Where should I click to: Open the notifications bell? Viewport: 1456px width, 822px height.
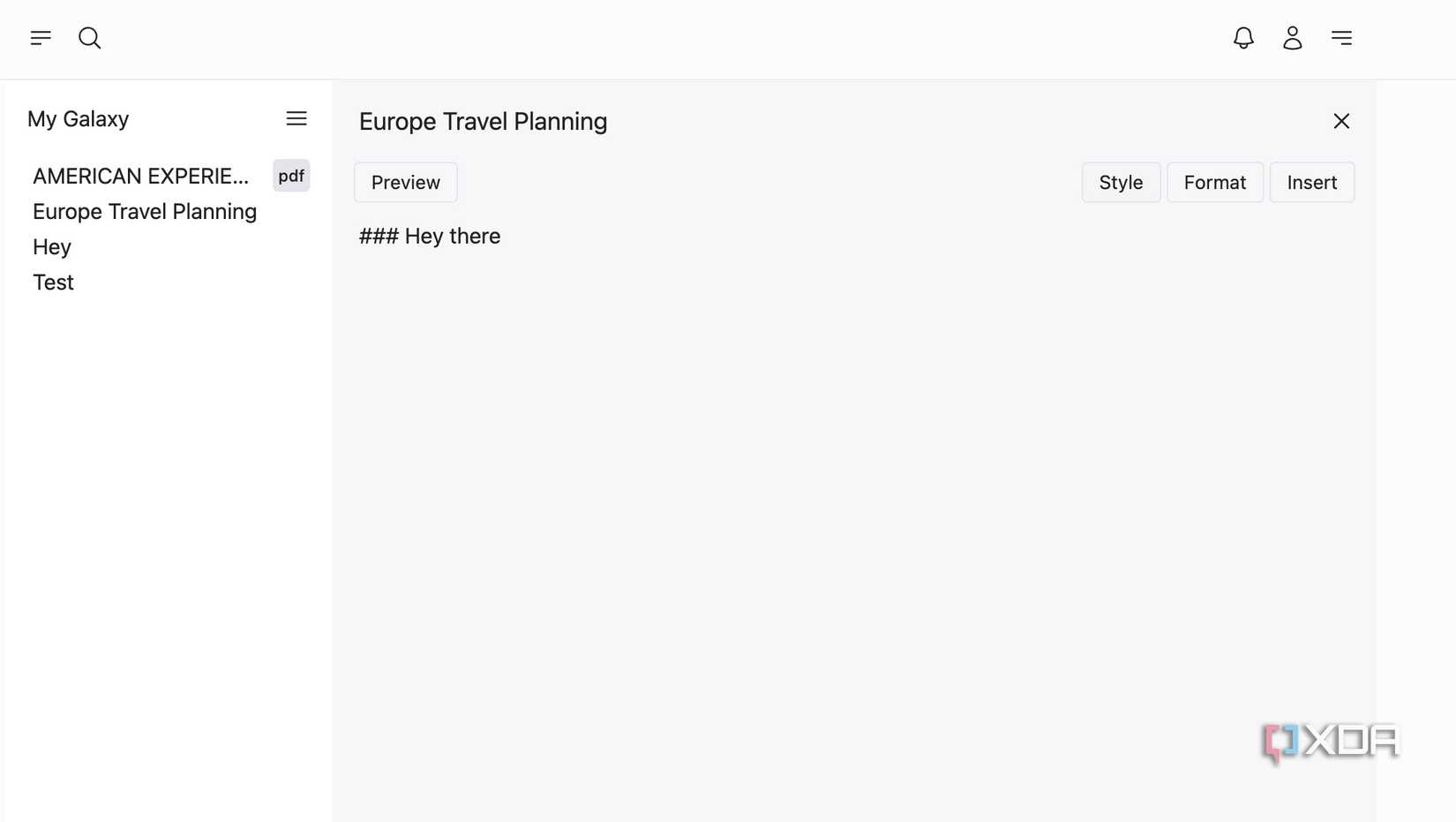click(1243, 38)
